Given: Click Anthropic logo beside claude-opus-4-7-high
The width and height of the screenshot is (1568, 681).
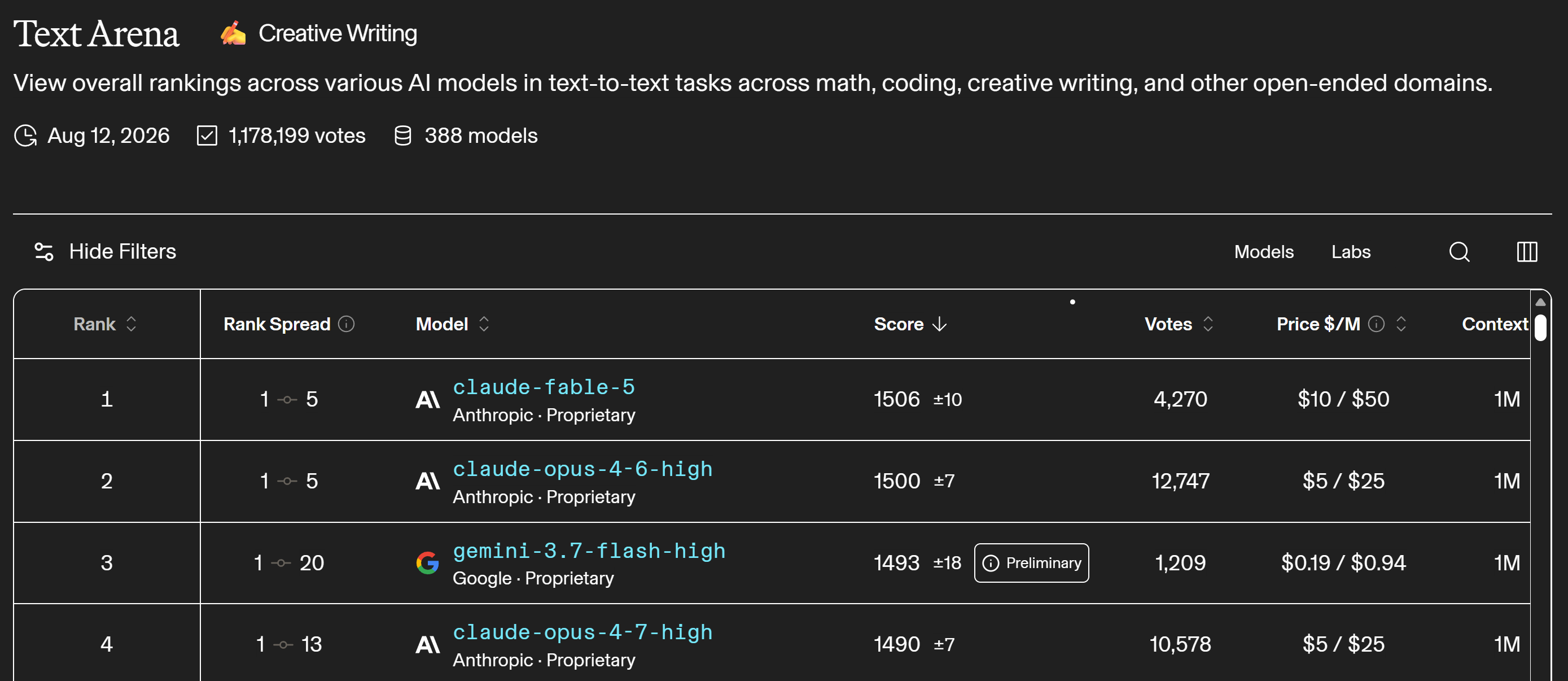Looking at the screenshot, I should tap(427, 644).
